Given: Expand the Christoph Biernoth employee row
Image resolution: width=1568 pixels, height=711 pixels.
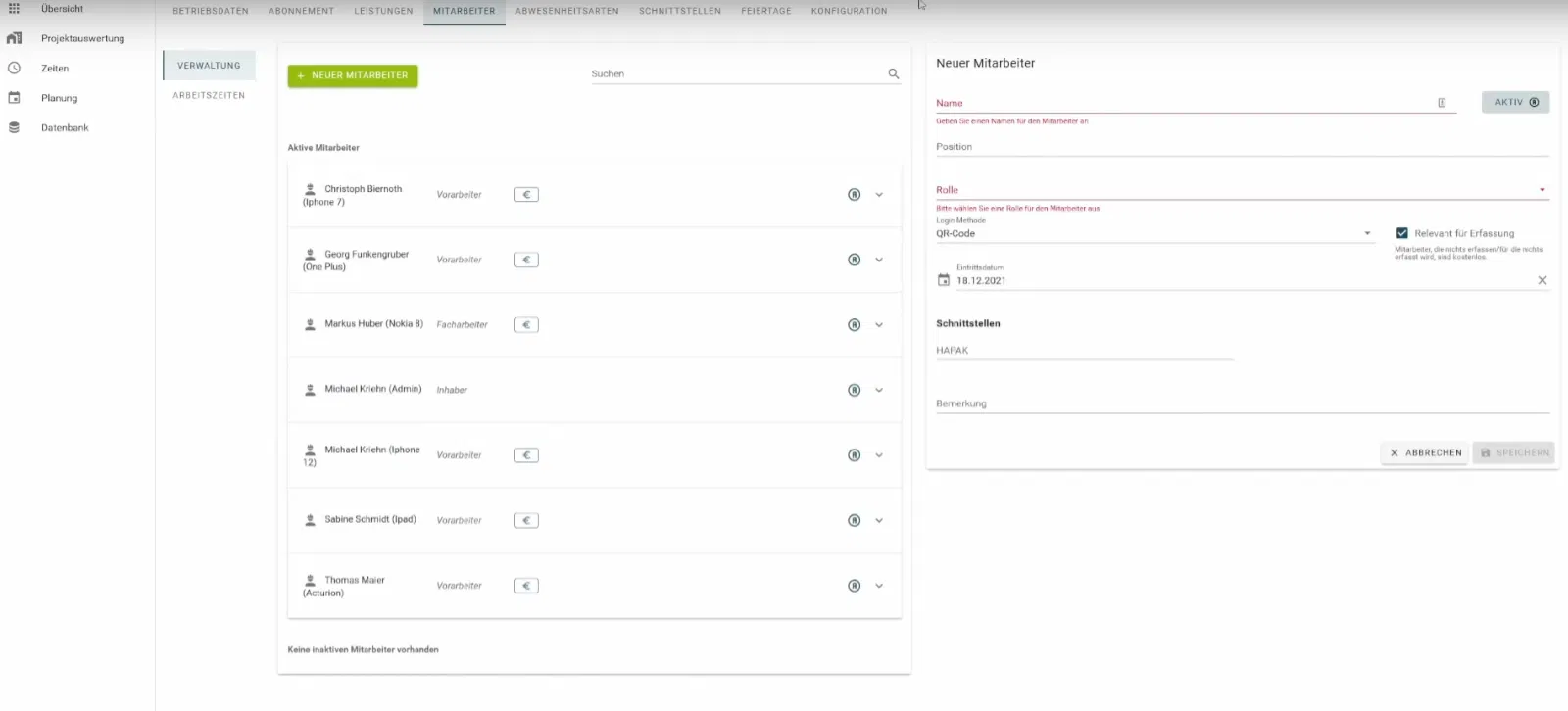Looking at the screenshot, I should [879, 195].
